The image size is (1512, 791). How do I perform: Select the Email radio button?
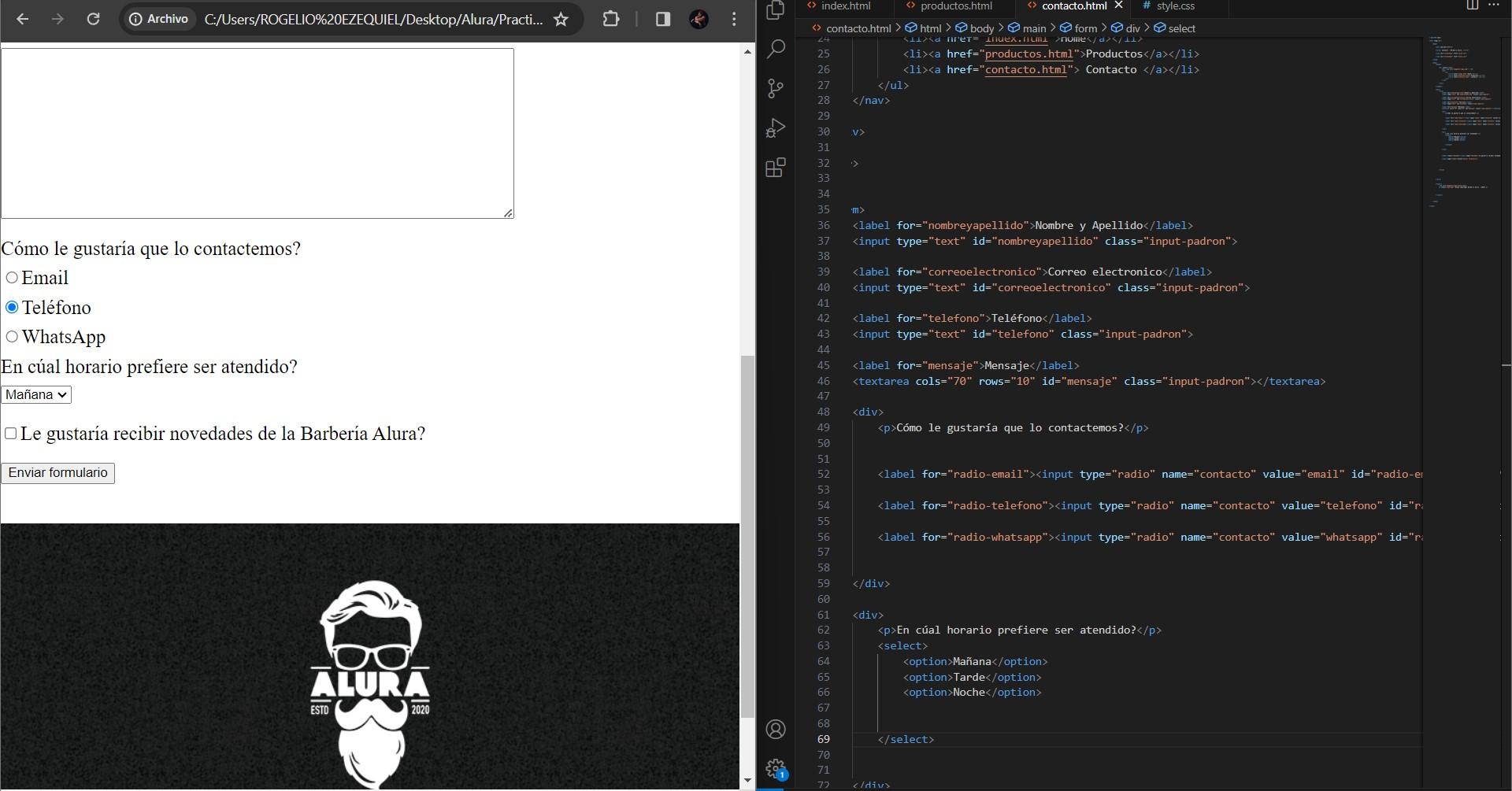[12, 278]
